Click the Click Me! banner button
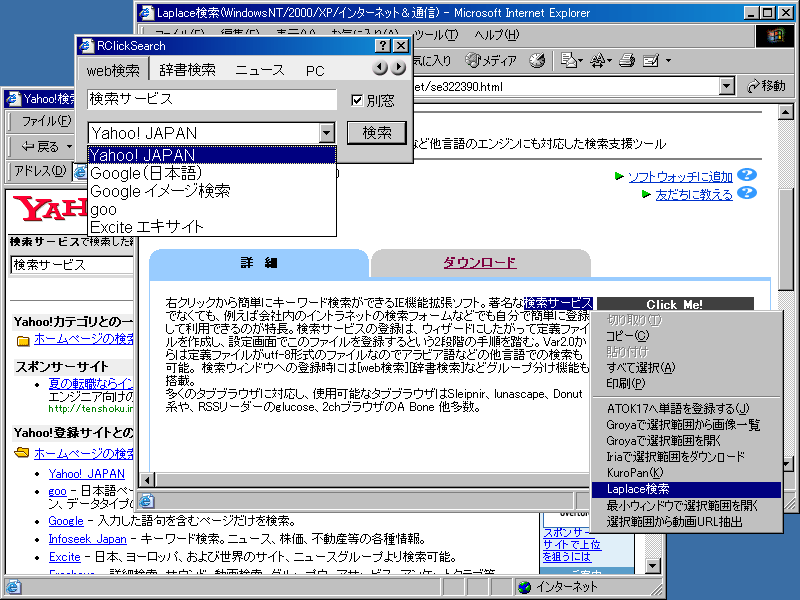The height and width of the screenshot is (600, 800). coord(675,304)
